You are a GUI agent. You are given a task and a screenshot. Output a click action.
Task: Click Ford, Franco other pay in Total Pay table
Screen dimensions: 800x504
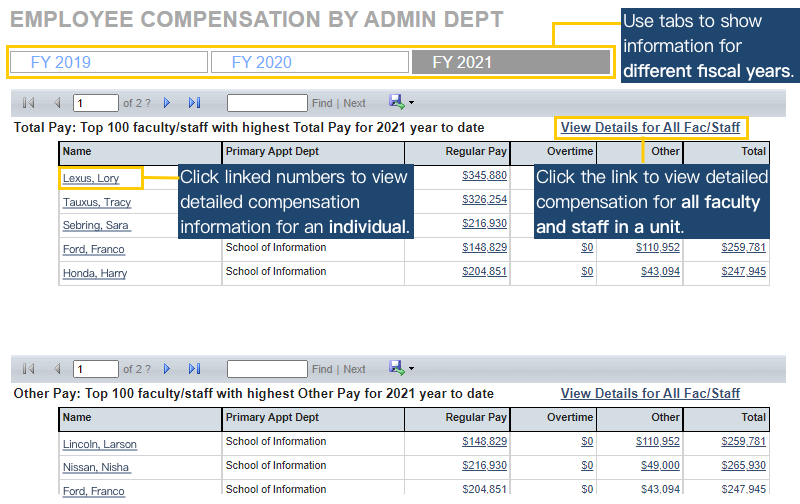658,247
